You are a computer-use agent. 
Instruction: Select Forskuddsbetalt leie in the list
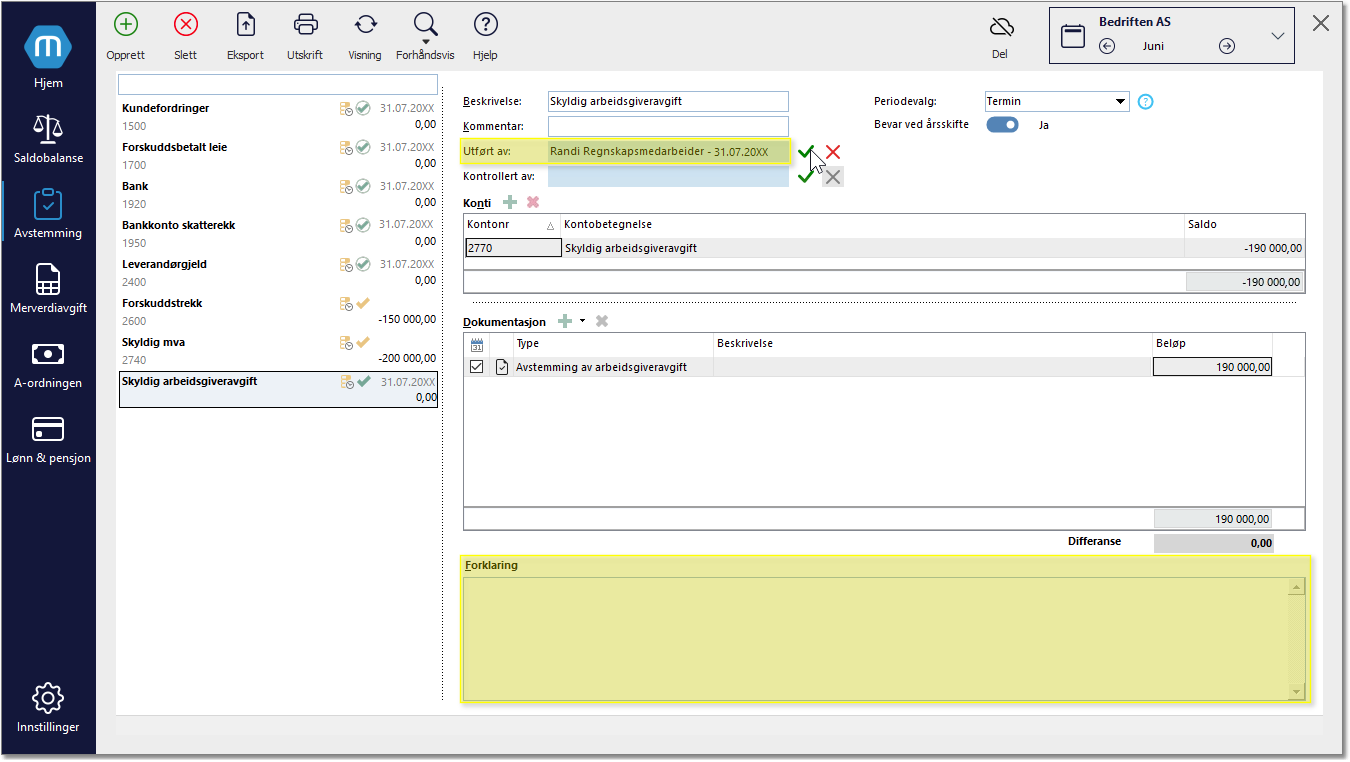click(278, 155)
